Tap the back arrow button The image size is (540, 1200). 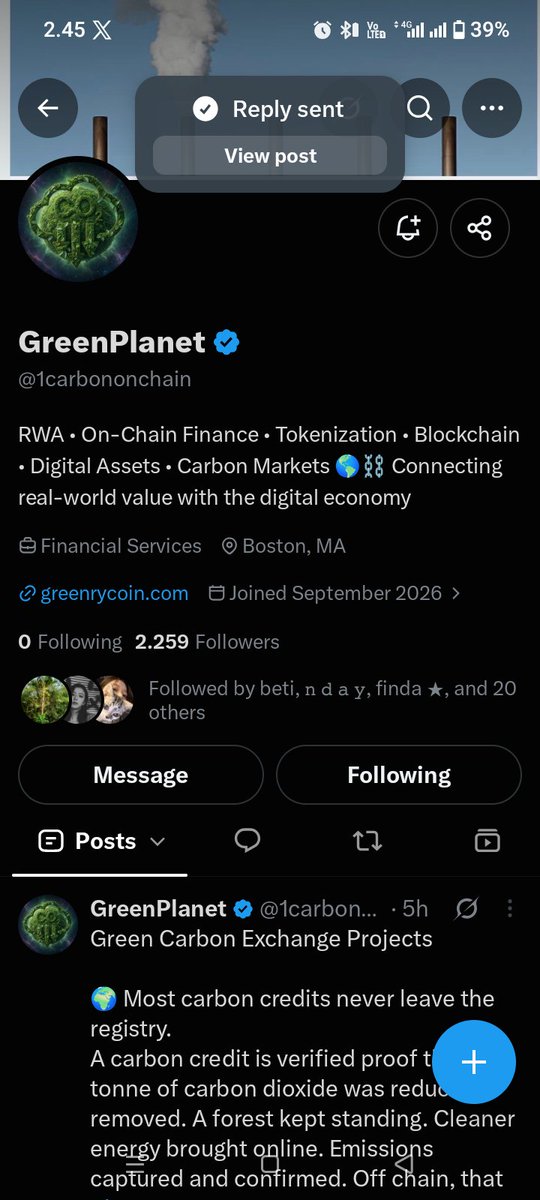(x=48, y=108)
